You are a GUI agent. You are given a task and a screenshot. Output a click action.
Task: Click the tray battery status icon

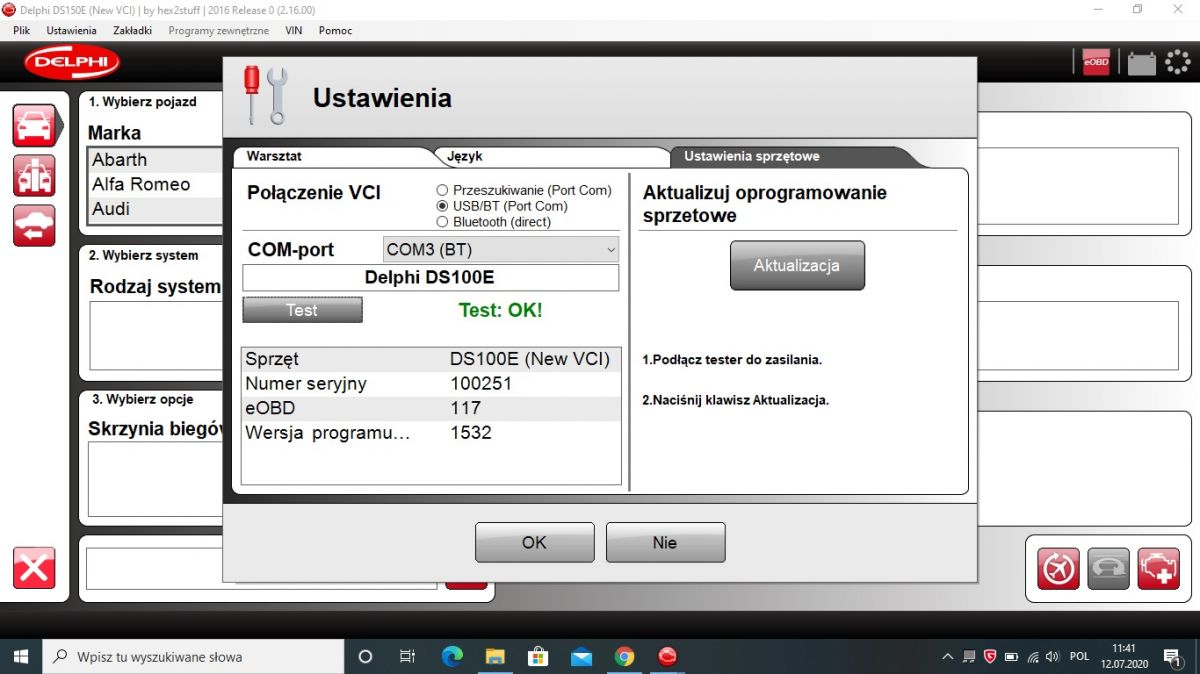click(1011, 657)
